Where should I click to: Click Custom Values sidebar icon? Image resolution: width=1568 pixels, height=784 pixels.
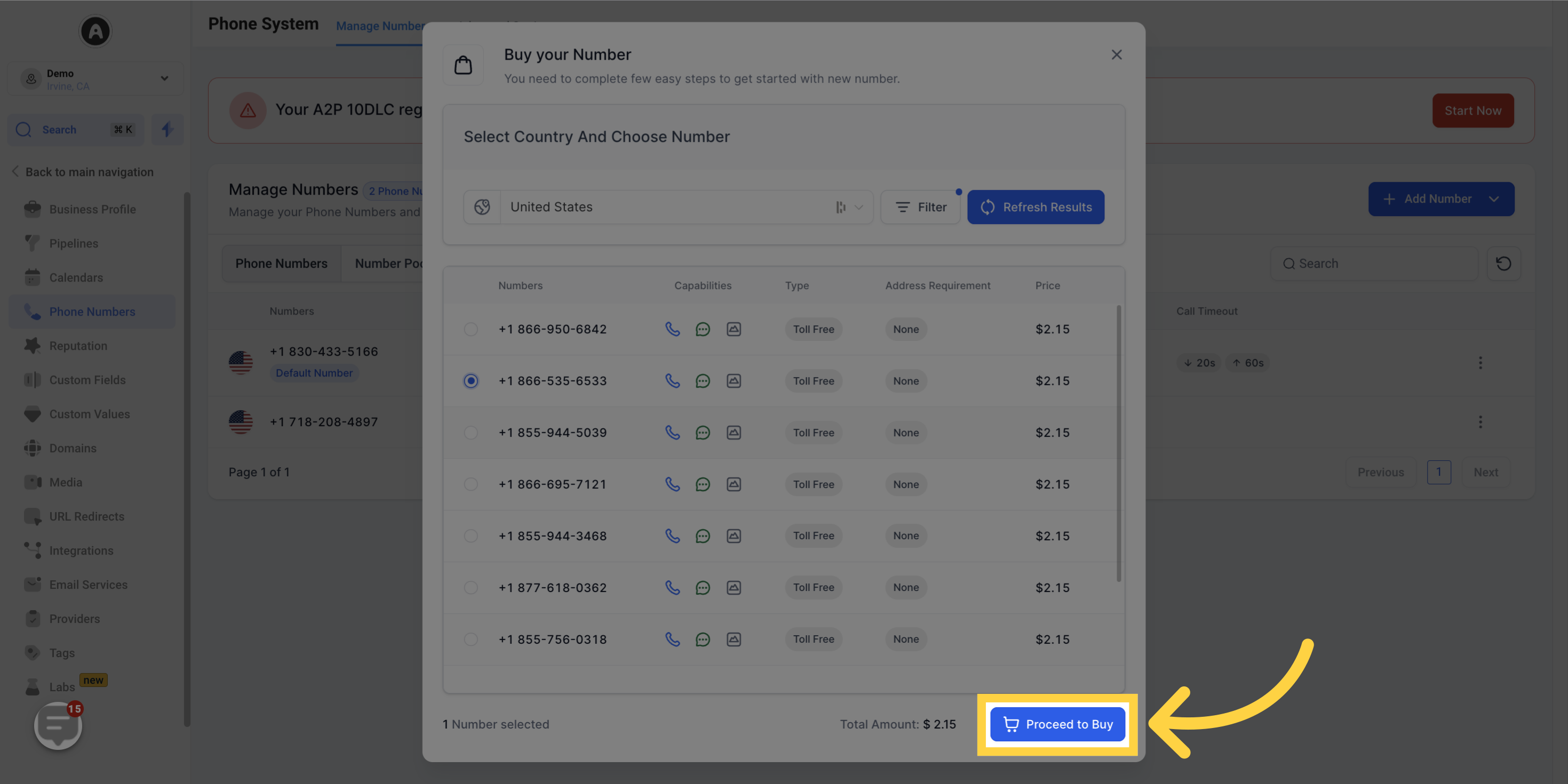coord(32,414)
